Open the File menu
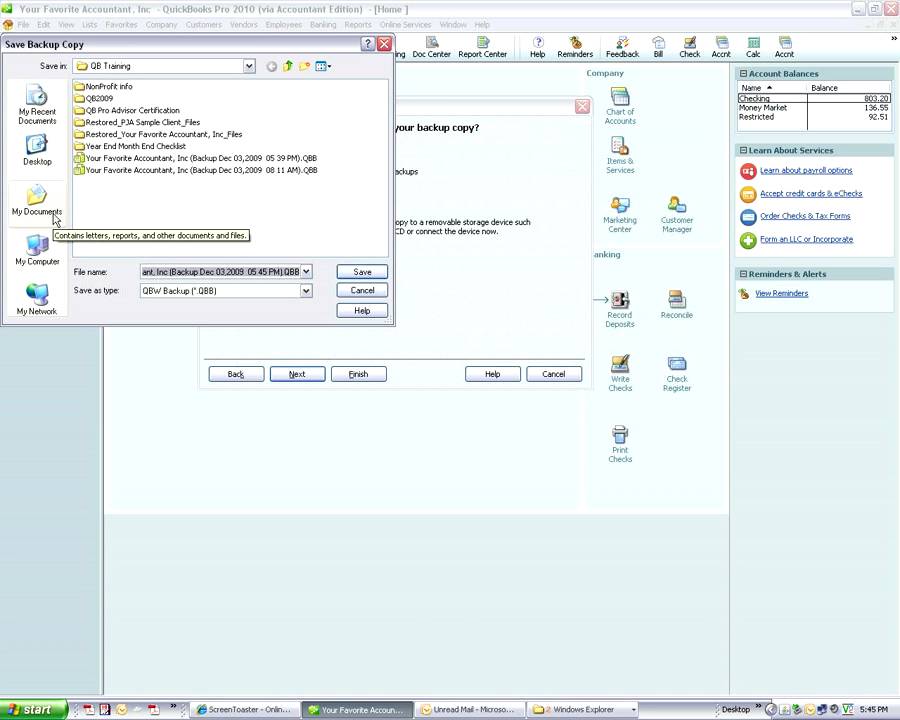900x720 pixels. coord(23,25)
